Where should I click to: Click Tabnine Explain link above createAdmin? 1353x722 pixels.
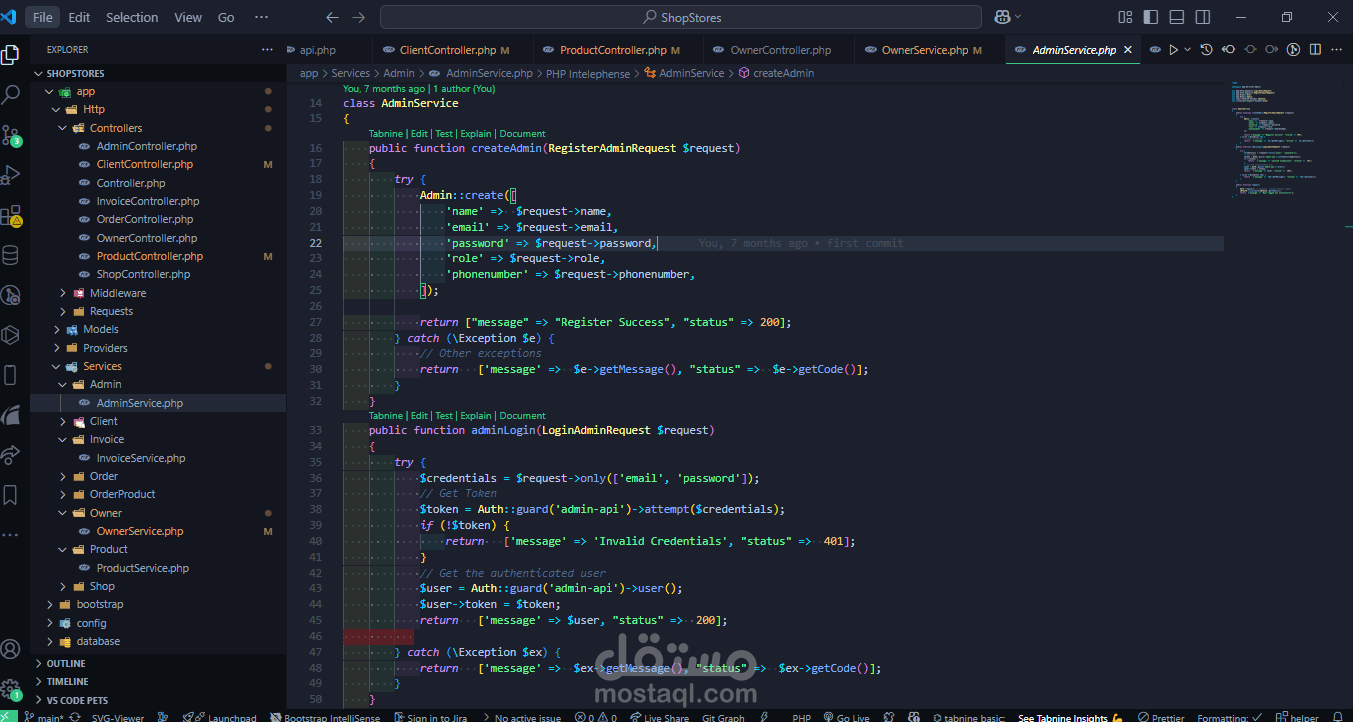(x=476, y=134)
